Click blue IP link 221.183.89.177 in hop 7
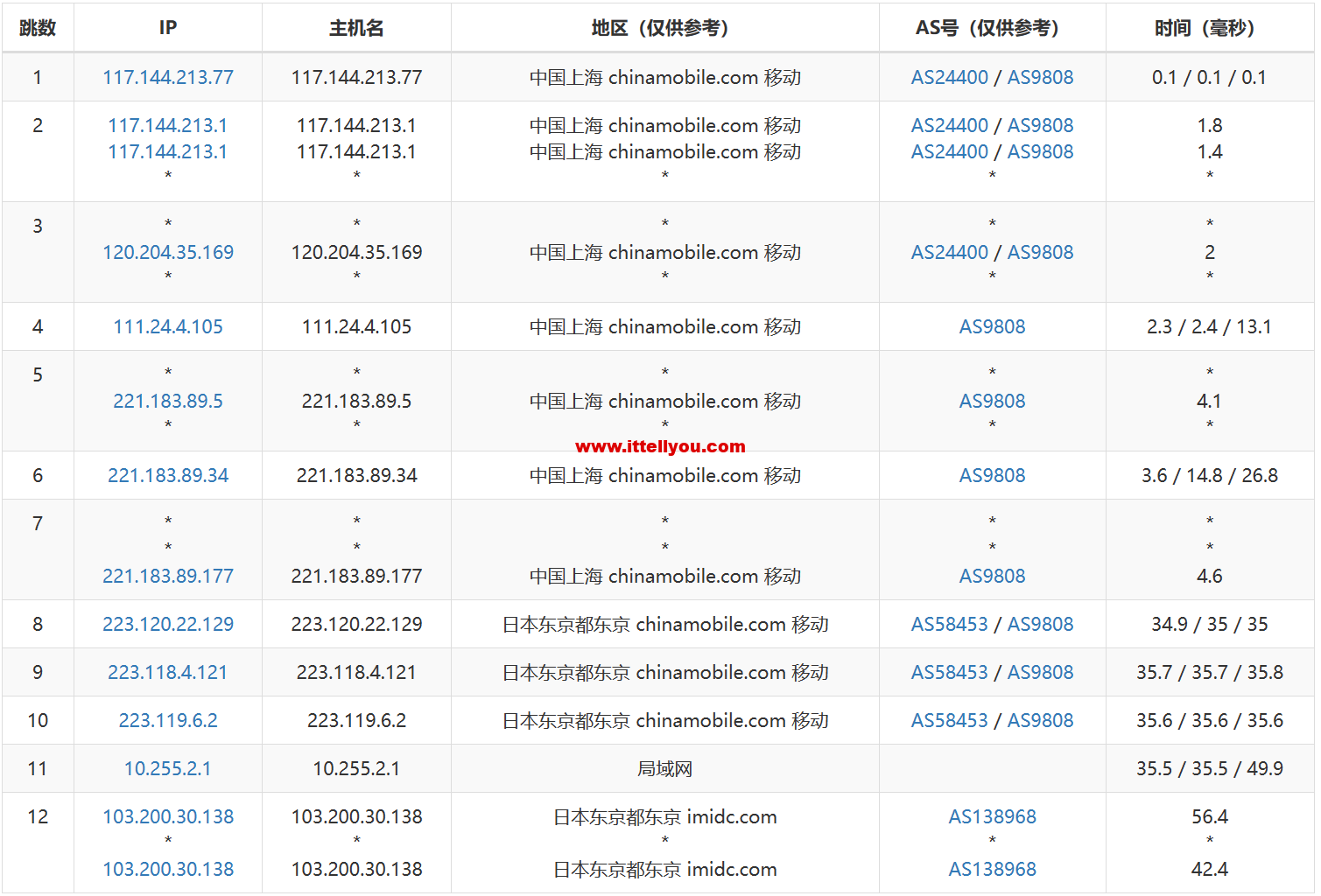The width and height of the screenshot is (1321, 896). (168, 576)
